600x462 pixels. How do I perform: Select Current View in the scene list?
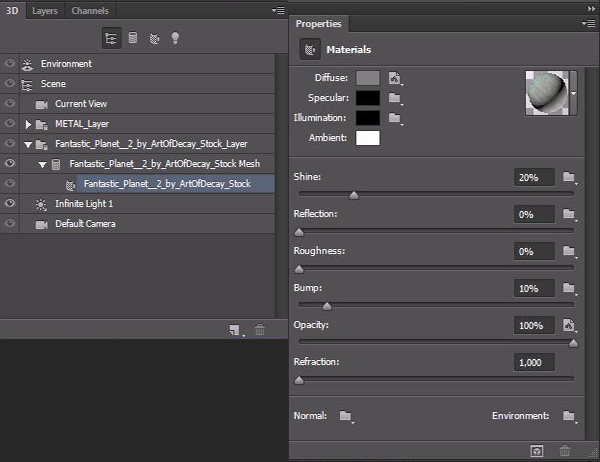[80, 104]
